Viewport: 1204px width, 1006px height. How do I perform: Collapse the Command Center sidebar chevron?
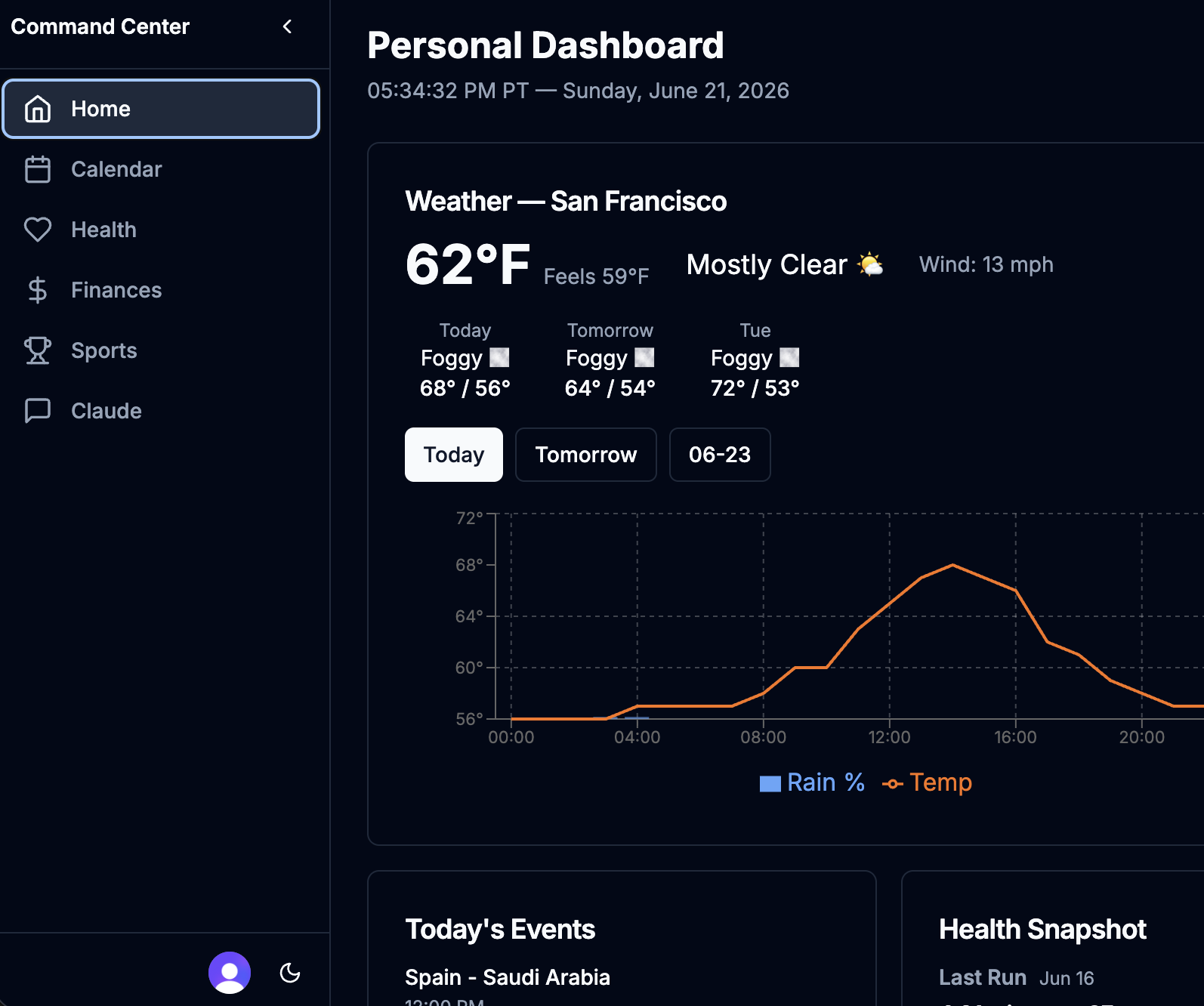[x=287, y=26]
